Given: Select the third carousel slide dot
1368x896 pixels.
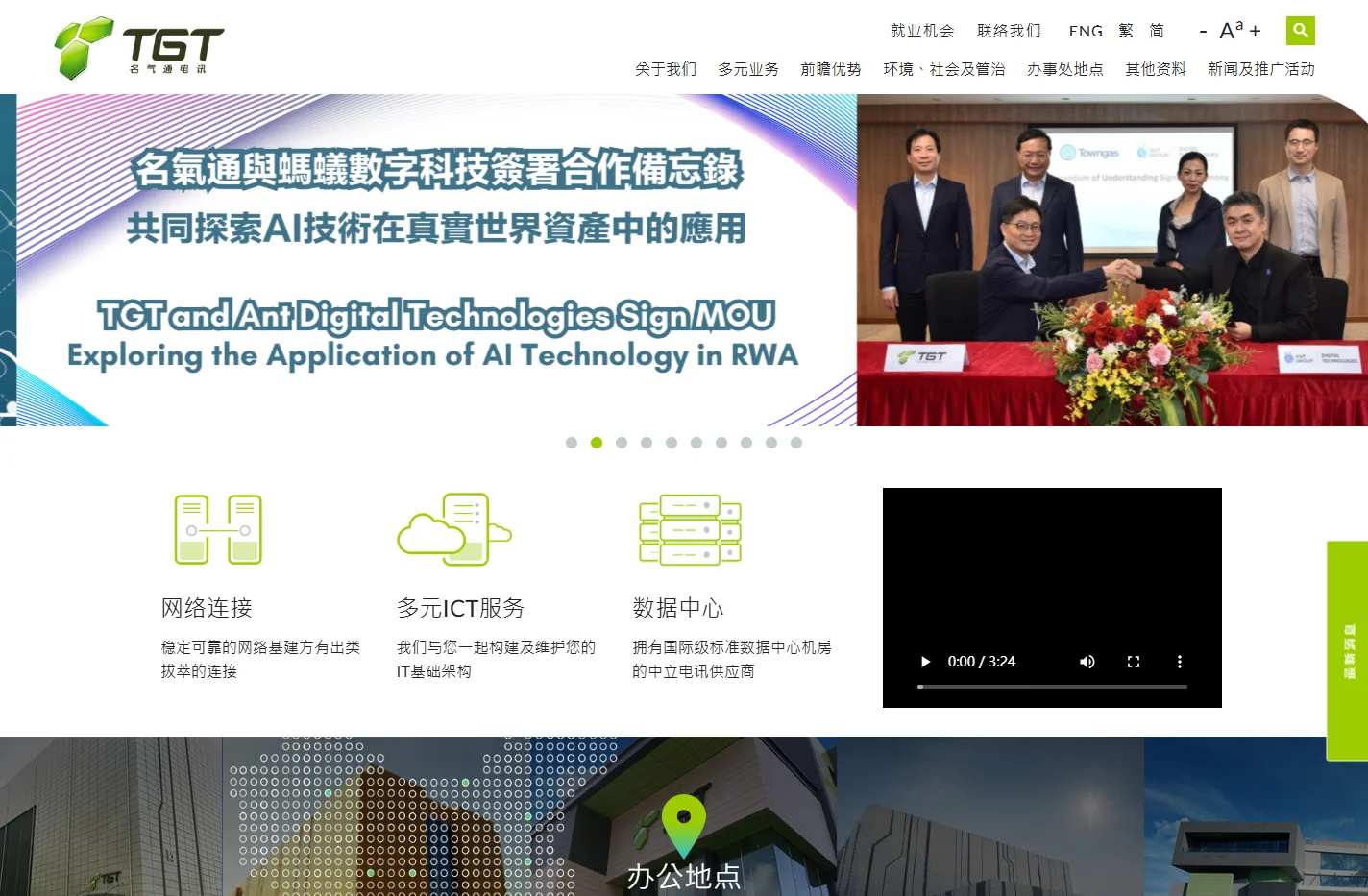Looking at the screenshot, I should [x=622, y=443].
